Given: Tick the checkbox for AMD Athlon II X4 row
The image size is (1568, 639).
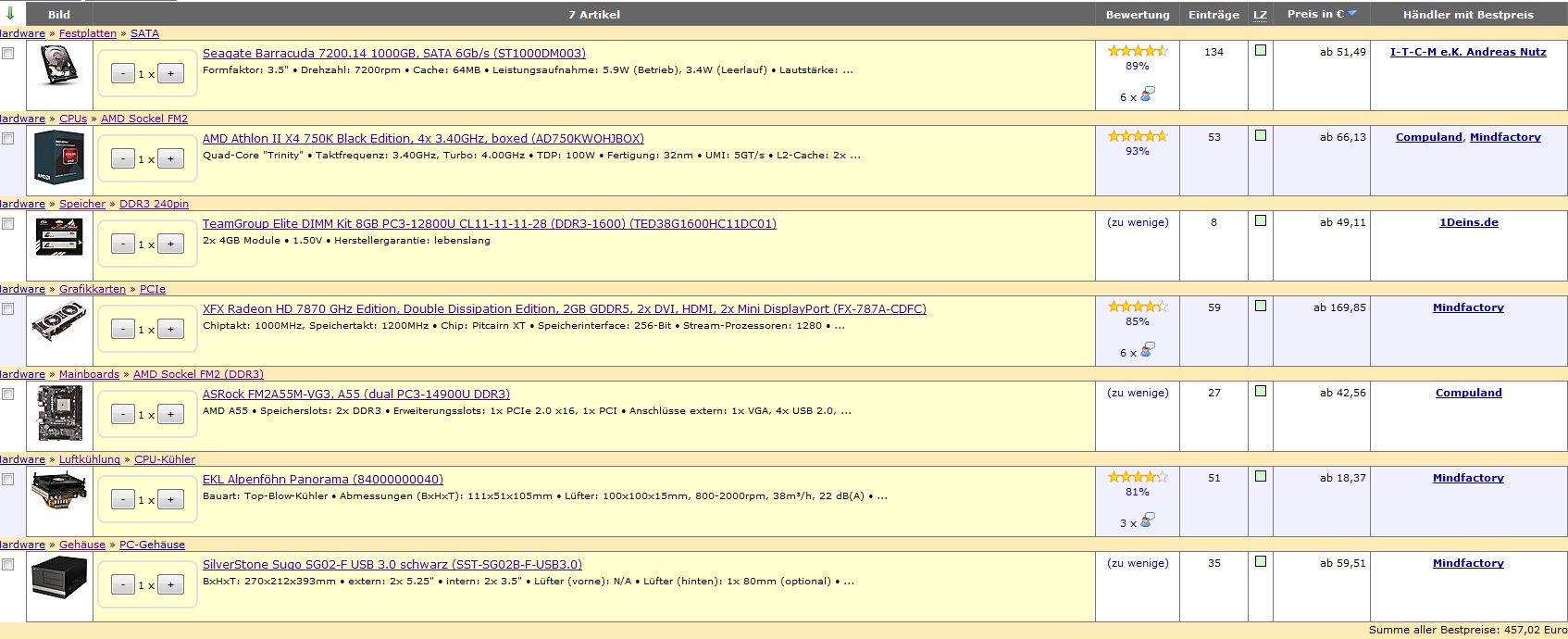Looking at the screenshot, I should 8,139.
